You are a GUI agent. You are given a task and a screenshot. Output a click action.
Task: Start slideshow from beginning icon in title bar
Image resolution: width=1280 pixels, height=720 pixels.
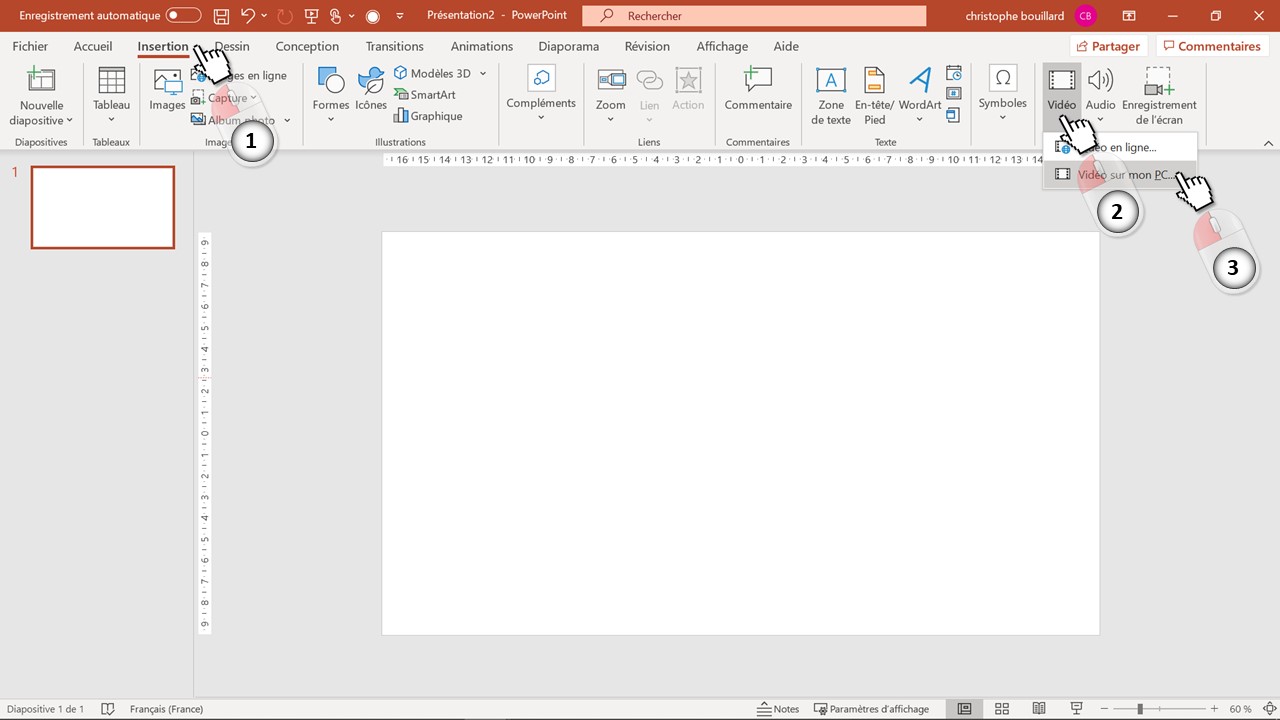(311, 16)
